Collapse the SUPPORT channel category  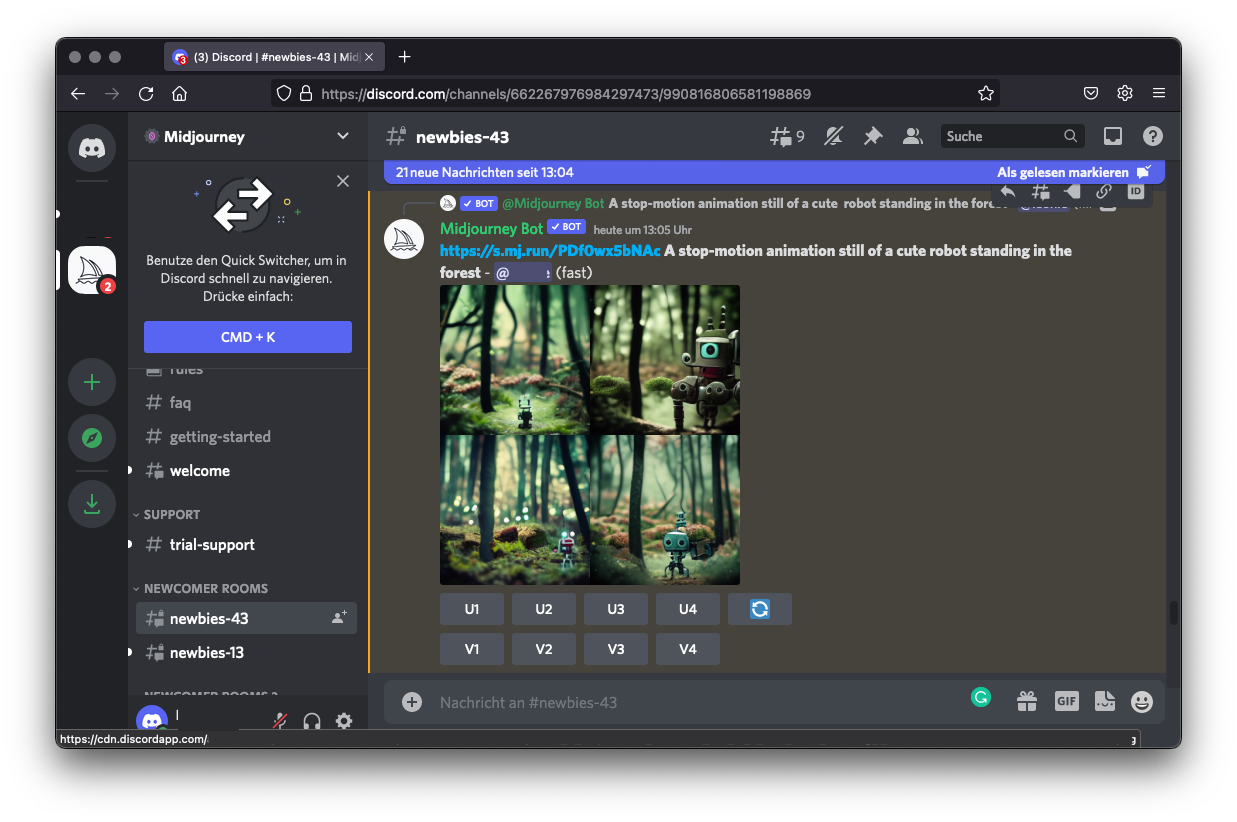coord(171,514)
